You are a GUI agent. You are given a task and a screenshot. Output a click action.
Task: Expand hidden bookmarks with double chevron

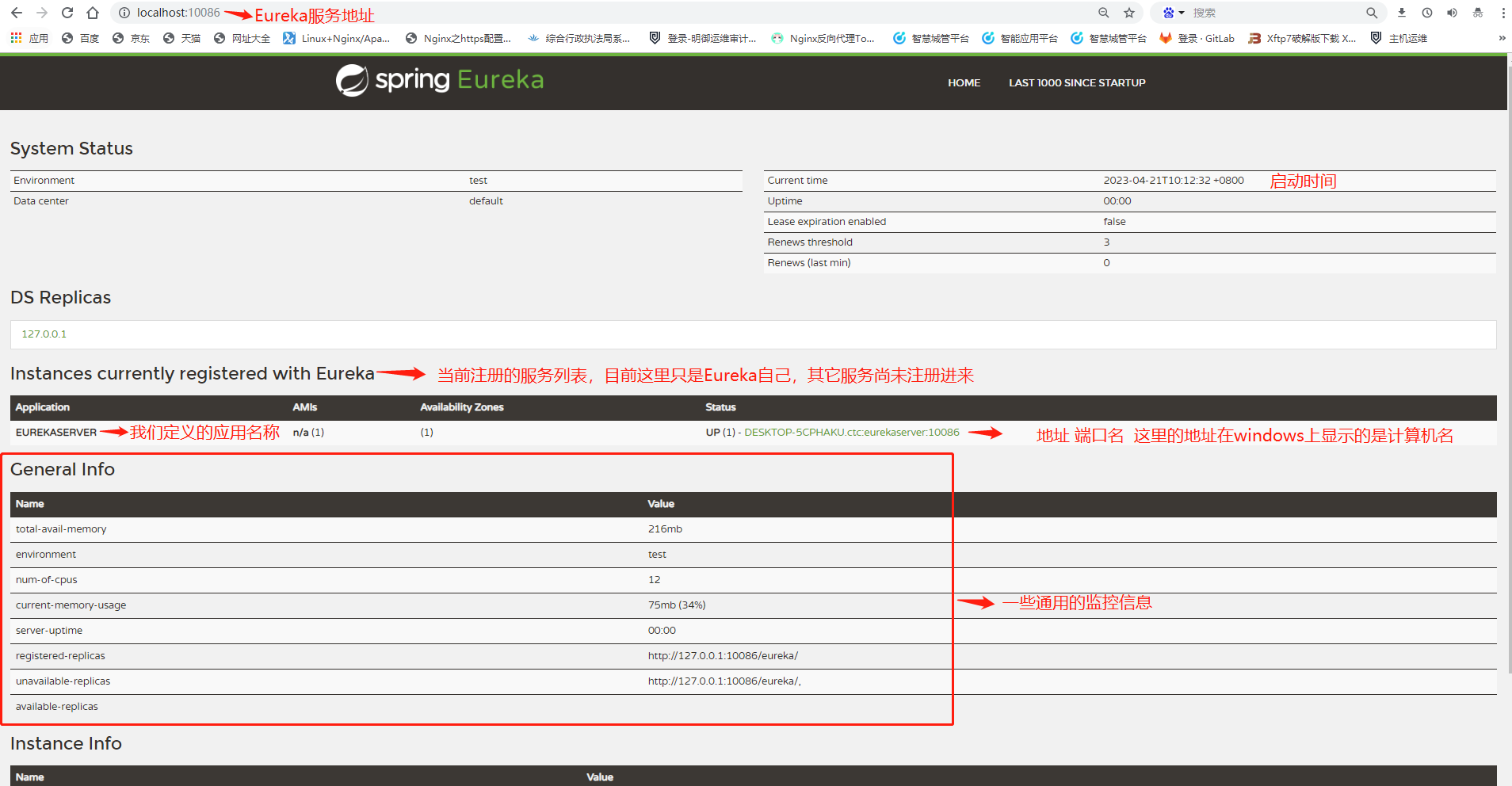1502,38
